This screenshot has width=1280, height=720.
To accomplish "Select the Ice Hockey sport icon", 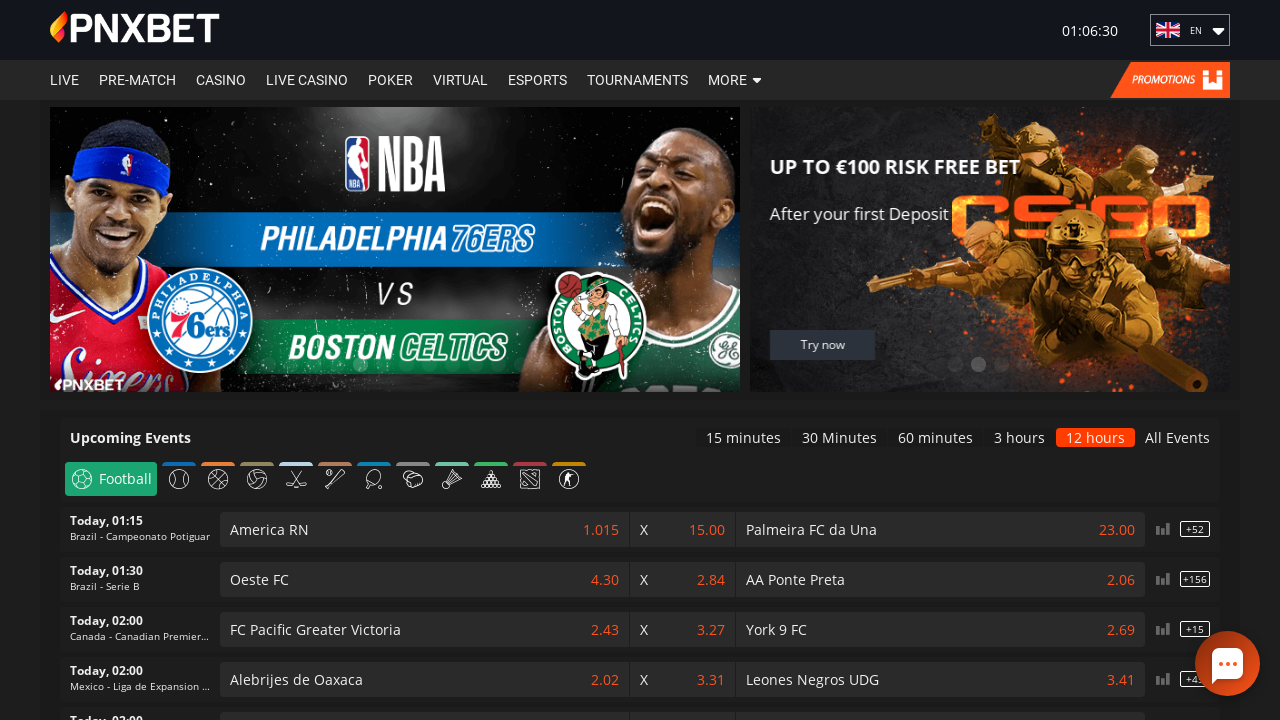I will [296, 479].
